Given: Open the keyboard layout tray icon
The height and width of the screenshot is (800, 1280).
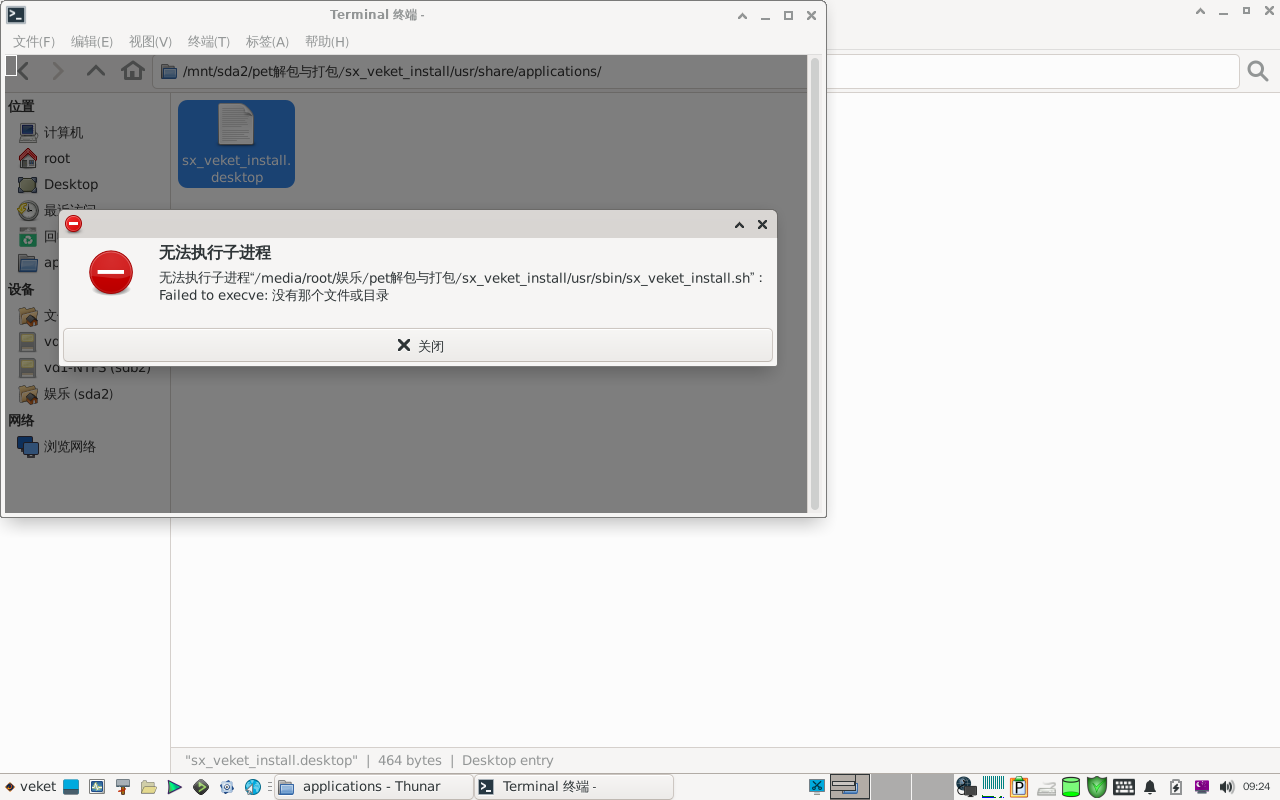Looking at the screenshot, I should 1123,787.
